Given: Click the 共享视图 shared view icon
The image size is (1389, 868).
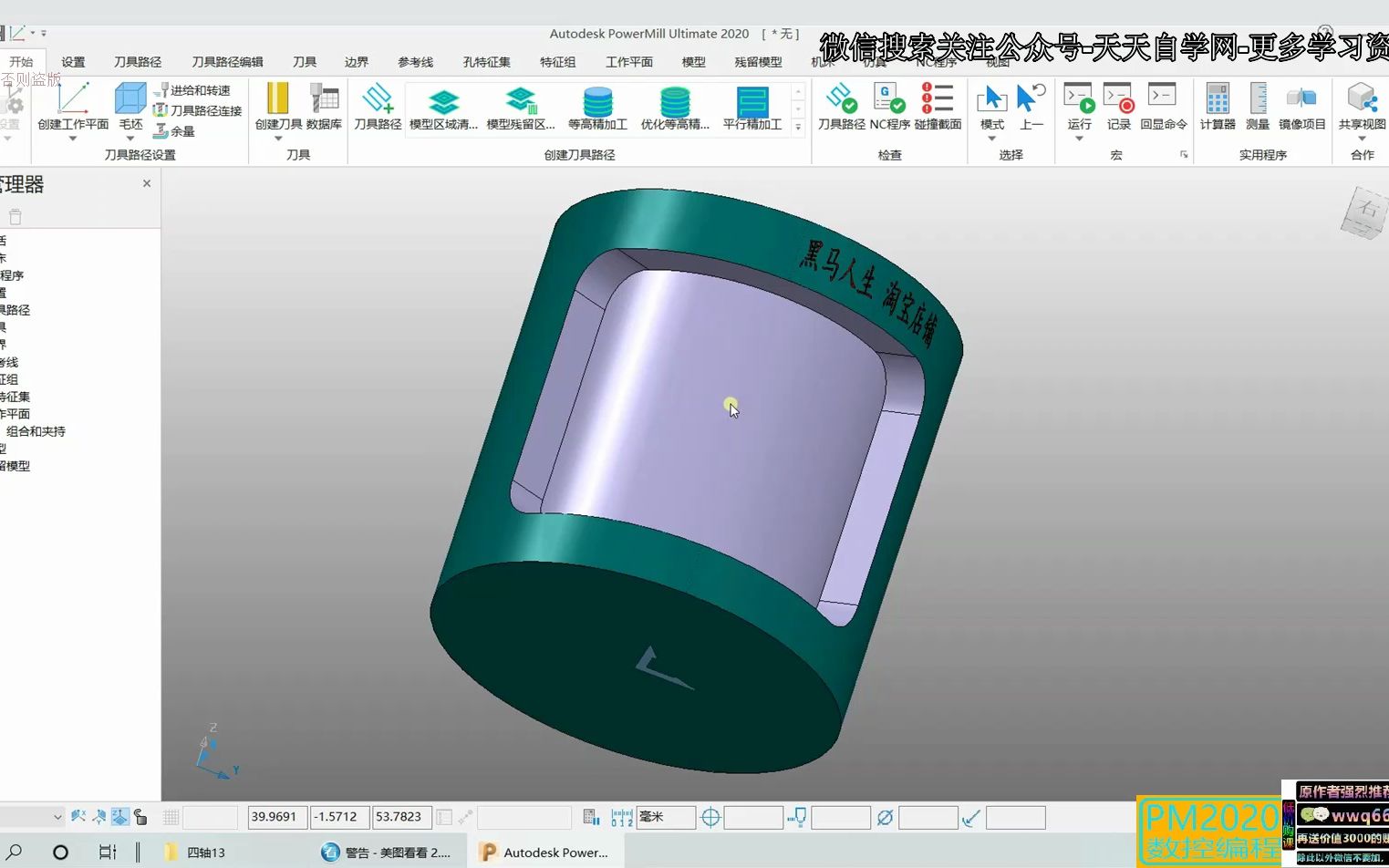Looking at the screenshot, I should coord(1362,98).
